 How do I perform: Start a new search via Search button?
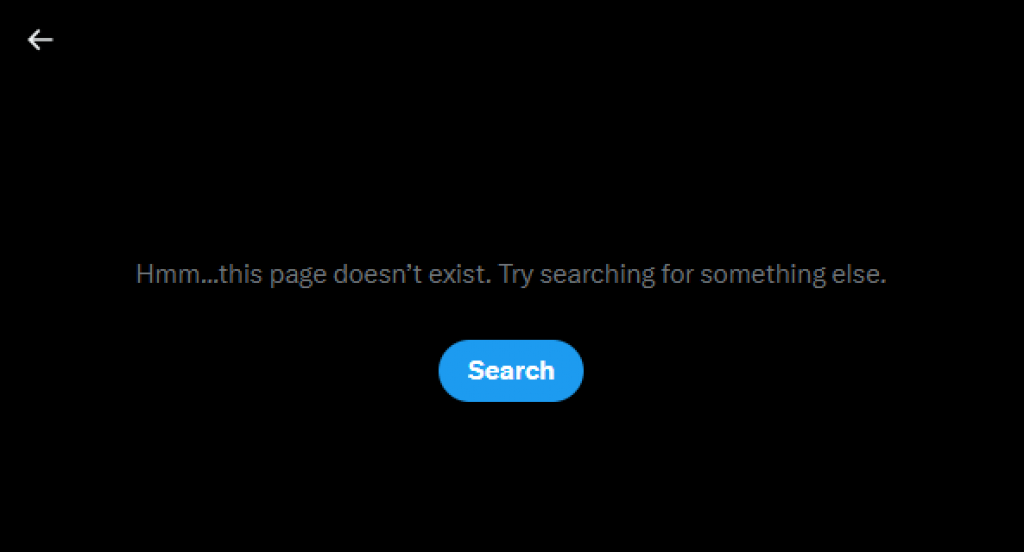511,370
